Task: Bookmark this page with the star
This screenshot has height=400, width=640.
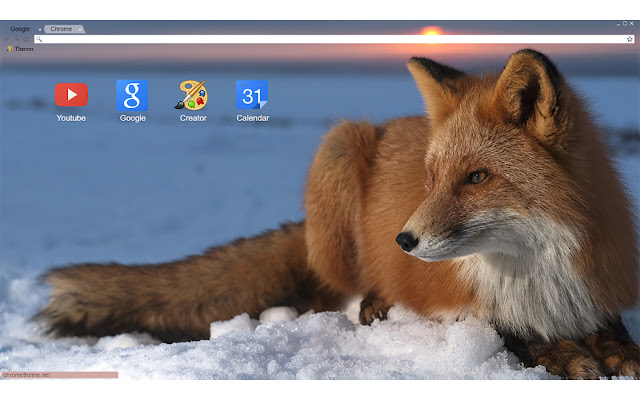Action: (x=629, y=39)
